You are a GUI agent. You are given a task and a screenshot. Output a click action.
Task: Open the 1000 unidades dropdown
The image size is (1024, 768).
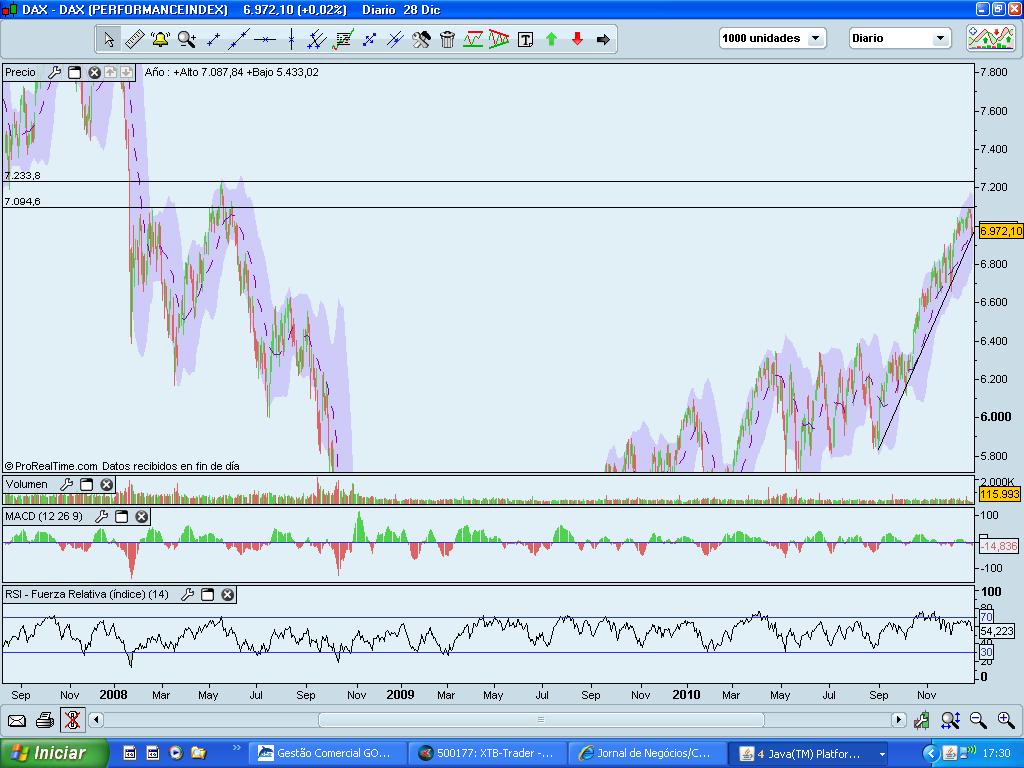tap(773, 38)
